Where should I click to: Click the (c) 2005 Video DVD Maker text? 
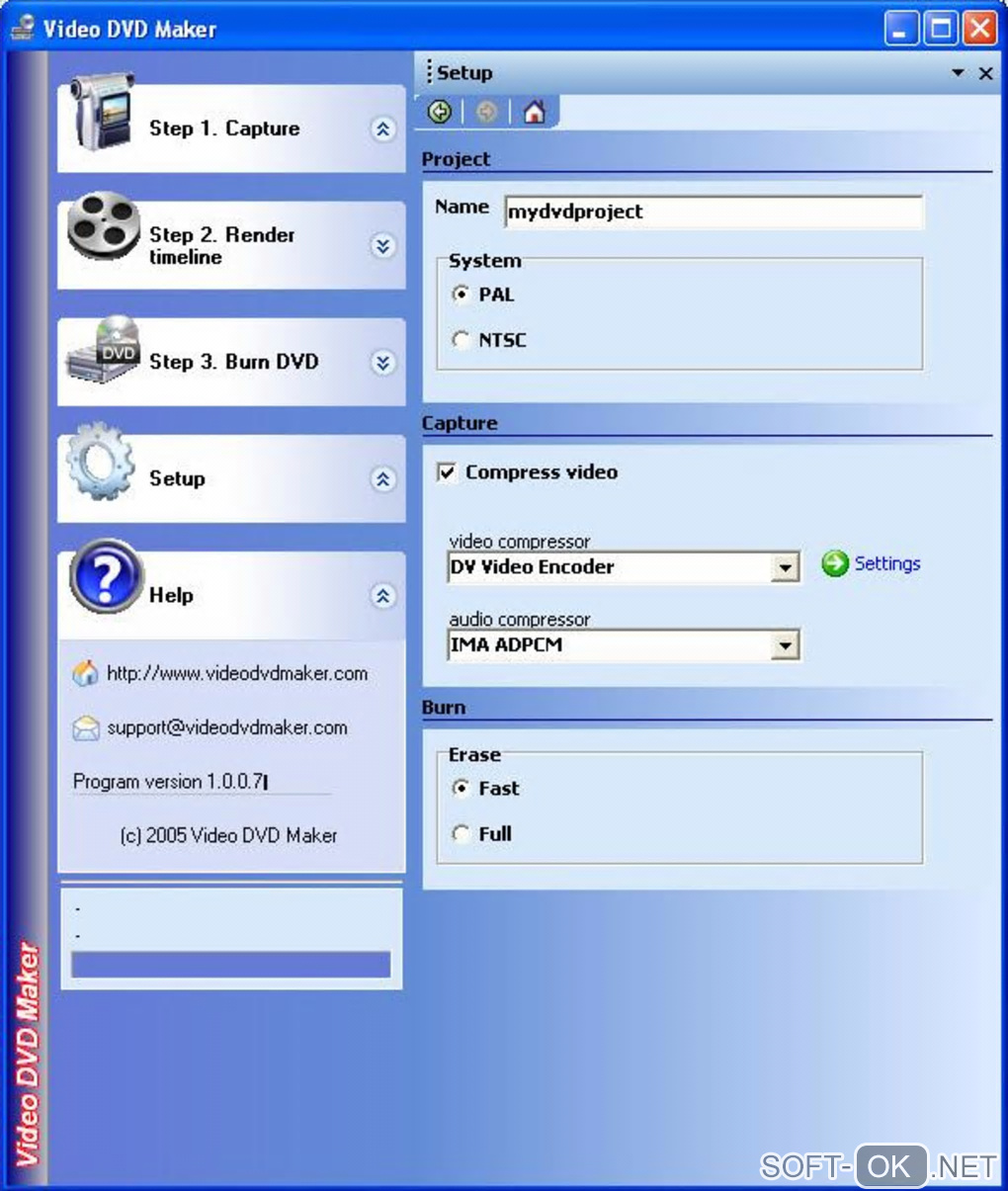(228, 835)
